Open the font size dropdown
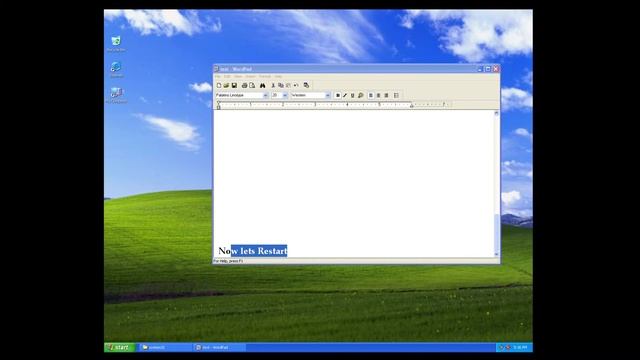 [x=285, y=95]
